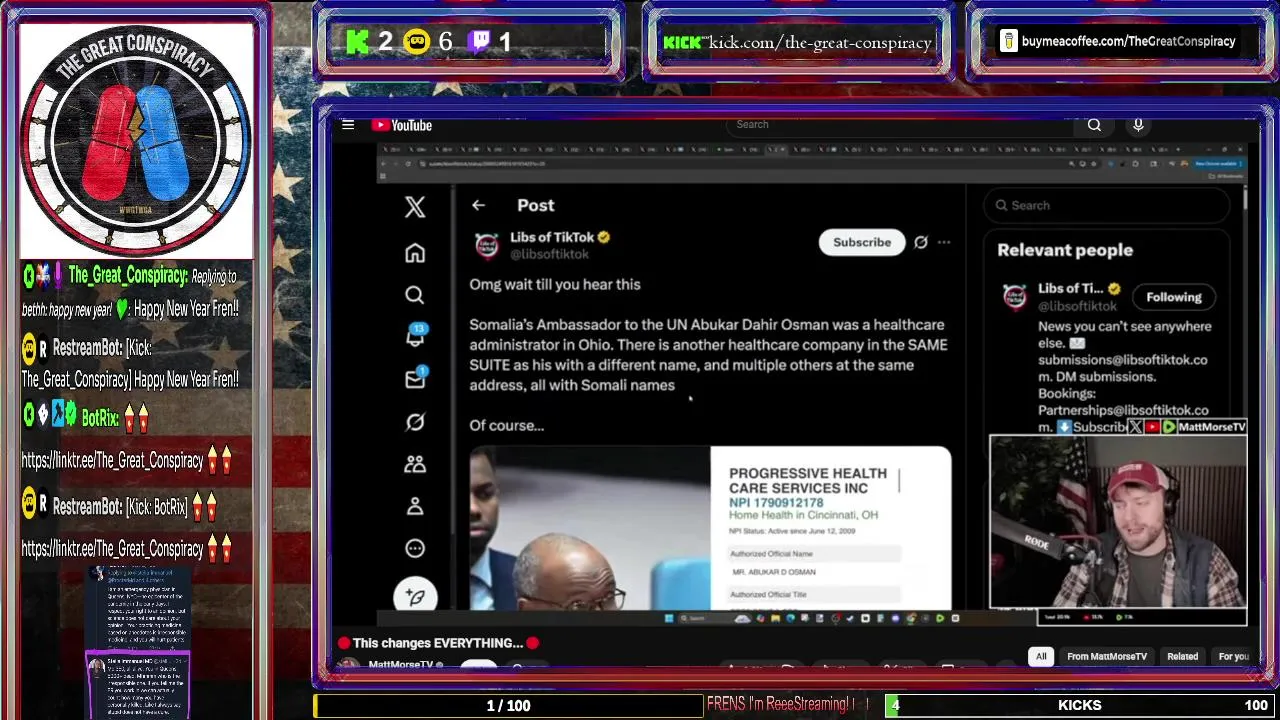Activate YouTube voice search microphone
This screenshot has width=1280, height=720.
[1138, 125]
